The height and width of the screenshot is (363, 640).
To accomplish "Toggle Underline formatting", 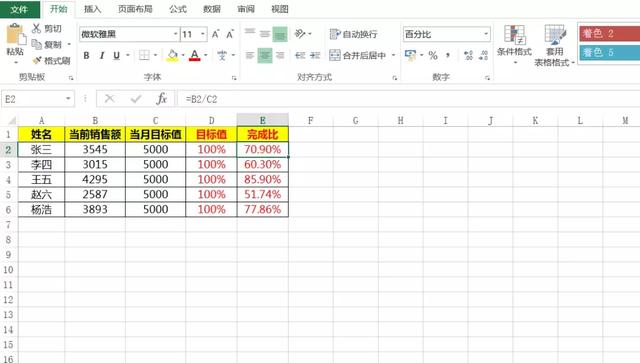I will (x=117, y=55).
